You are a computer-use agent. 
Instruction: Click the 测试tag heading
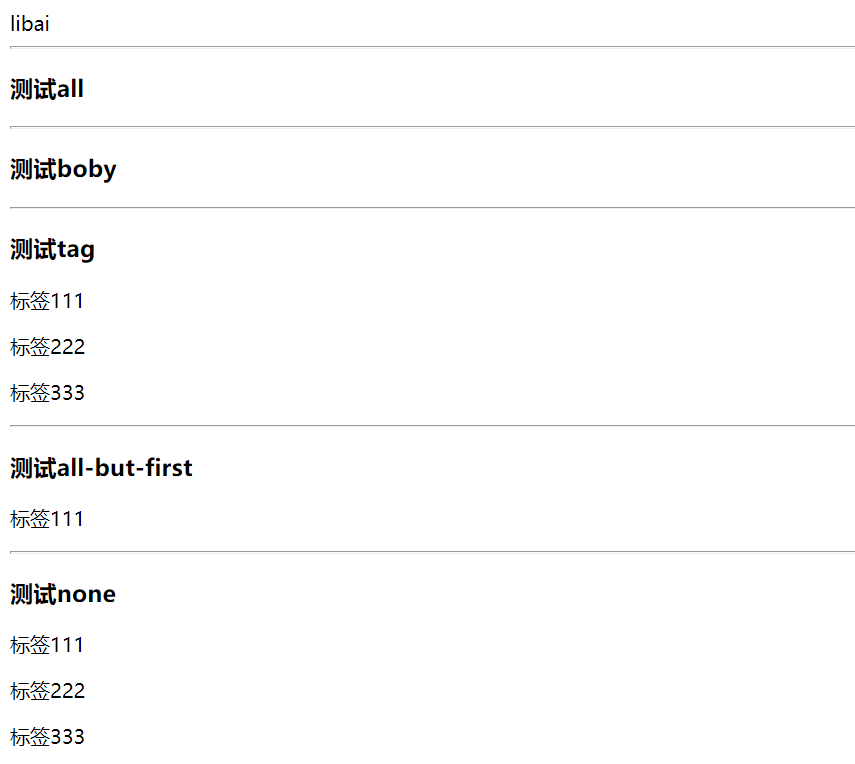pyautogui.click(x=52, y=250)
